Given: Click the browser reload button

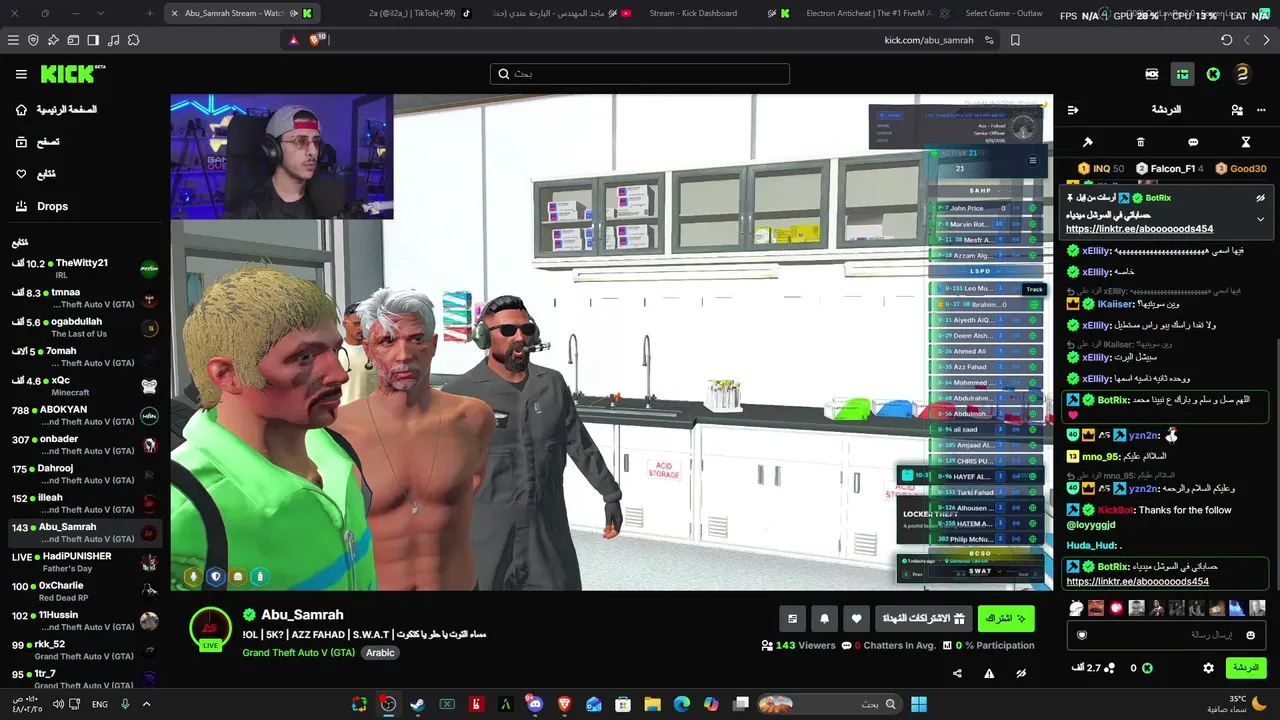Looking at the screenshot, I should point(1227,40).
